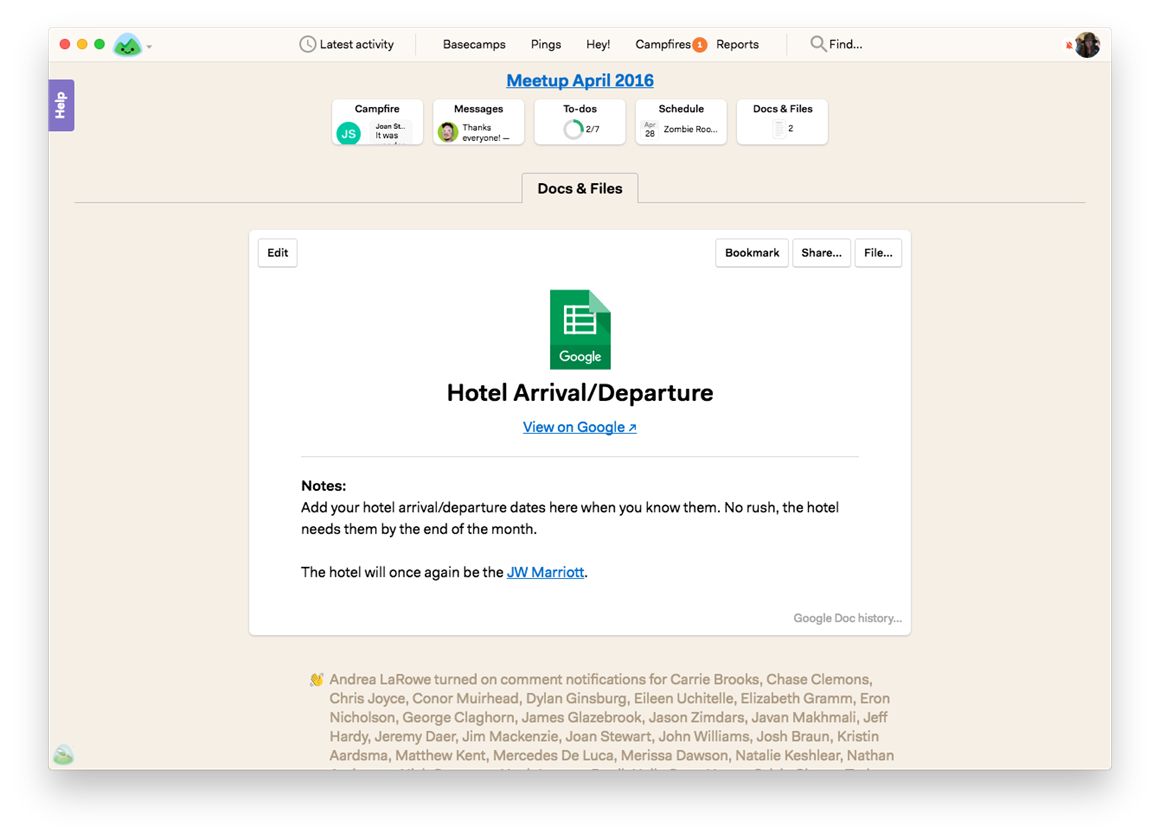This screenshot has width=1160, height=839.
Task: Click the Edit button
Action: tap(277, 253)
